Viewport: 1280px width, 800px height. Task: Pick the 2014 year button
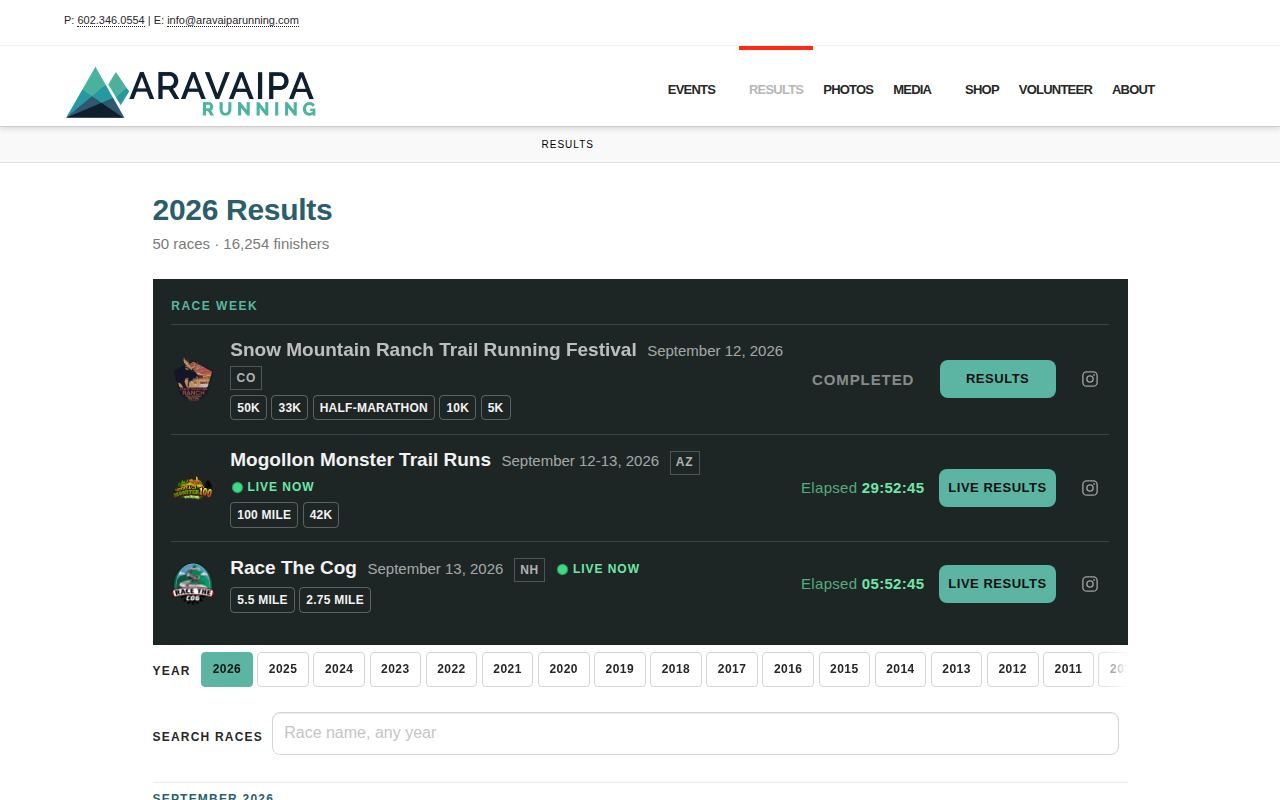pyautogui.click(x=900, y=669)
